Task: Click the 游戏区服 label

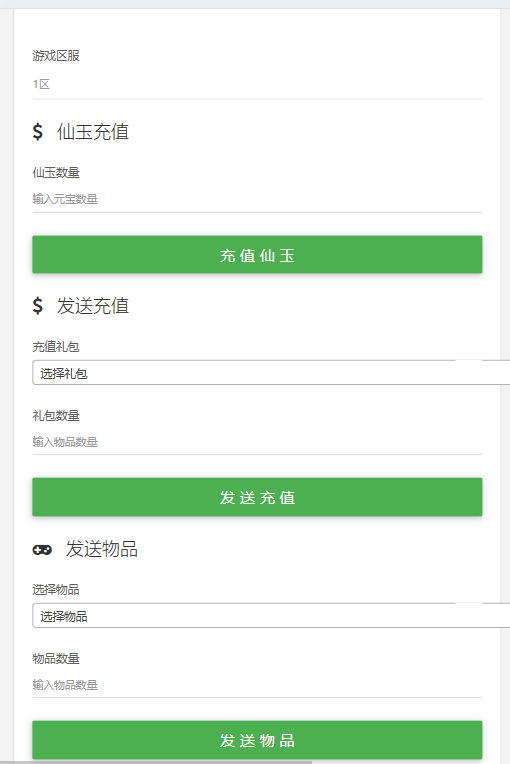Action: click(56, 56)
